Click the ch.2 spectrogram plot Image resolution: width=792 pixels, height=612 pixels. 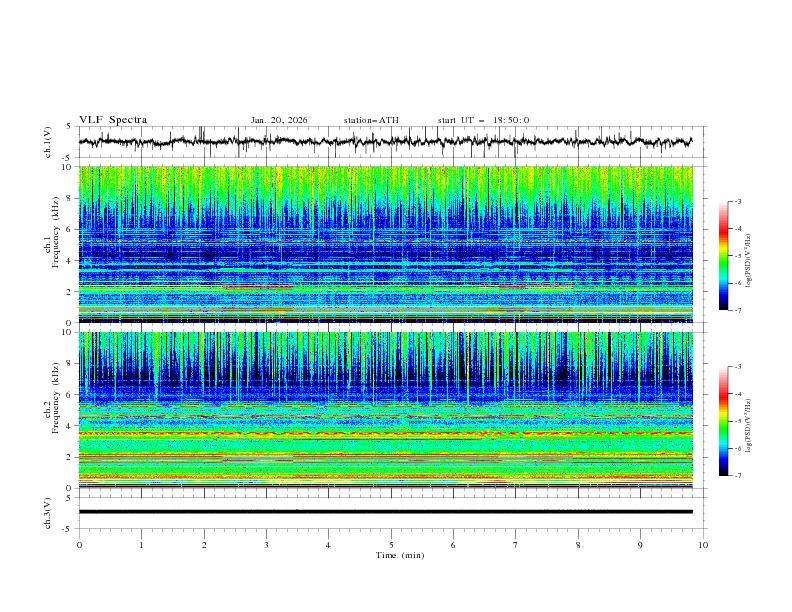[386, 410]
